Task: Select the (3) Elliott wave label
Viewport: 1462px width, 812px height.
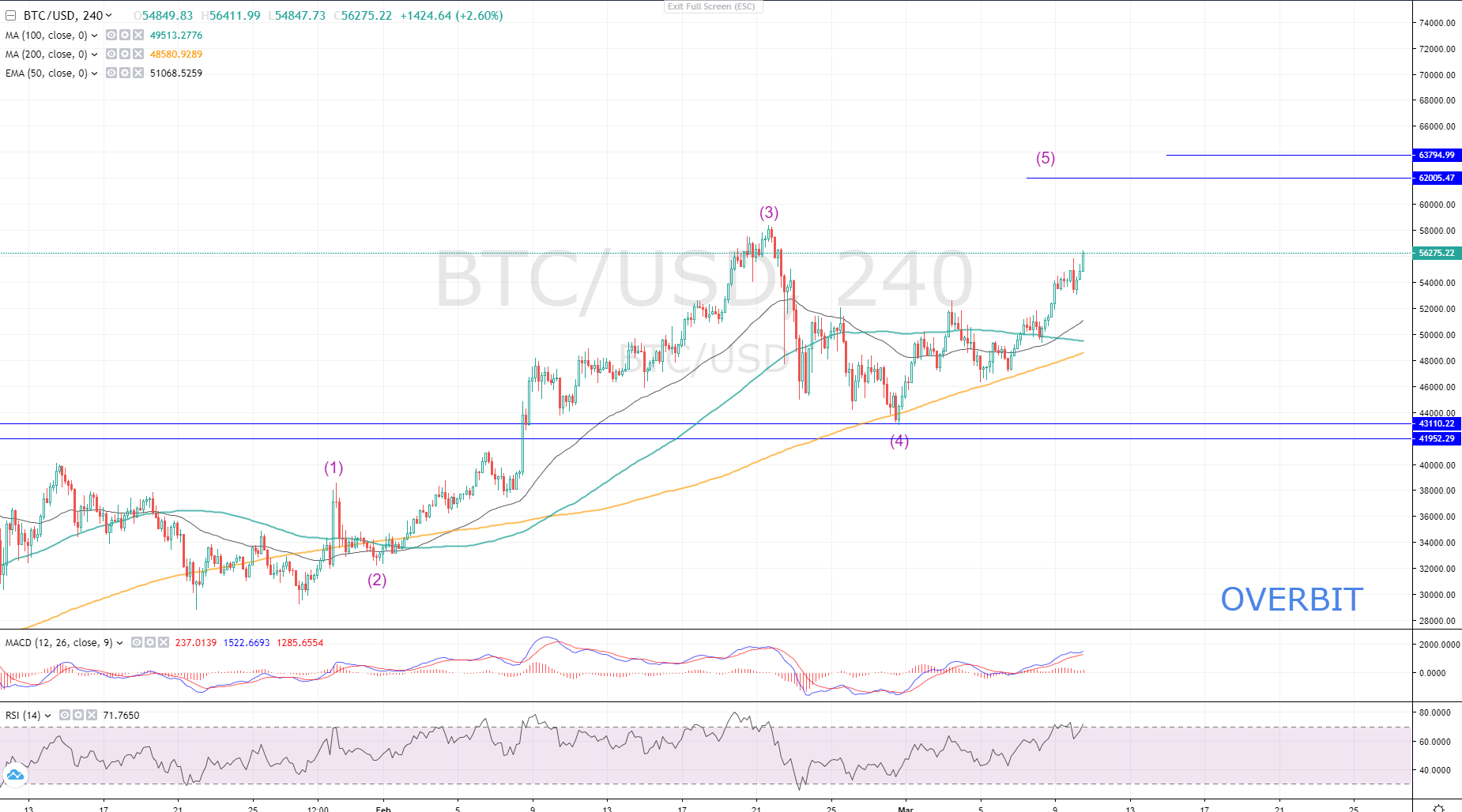Action: [x=769, y=213]
